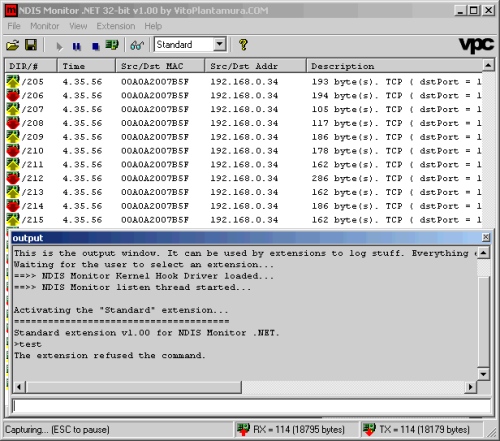This screenshot has height=441, width=500.
Task: Click direction icon for packet /215
Action: click(x=13, y=219)
